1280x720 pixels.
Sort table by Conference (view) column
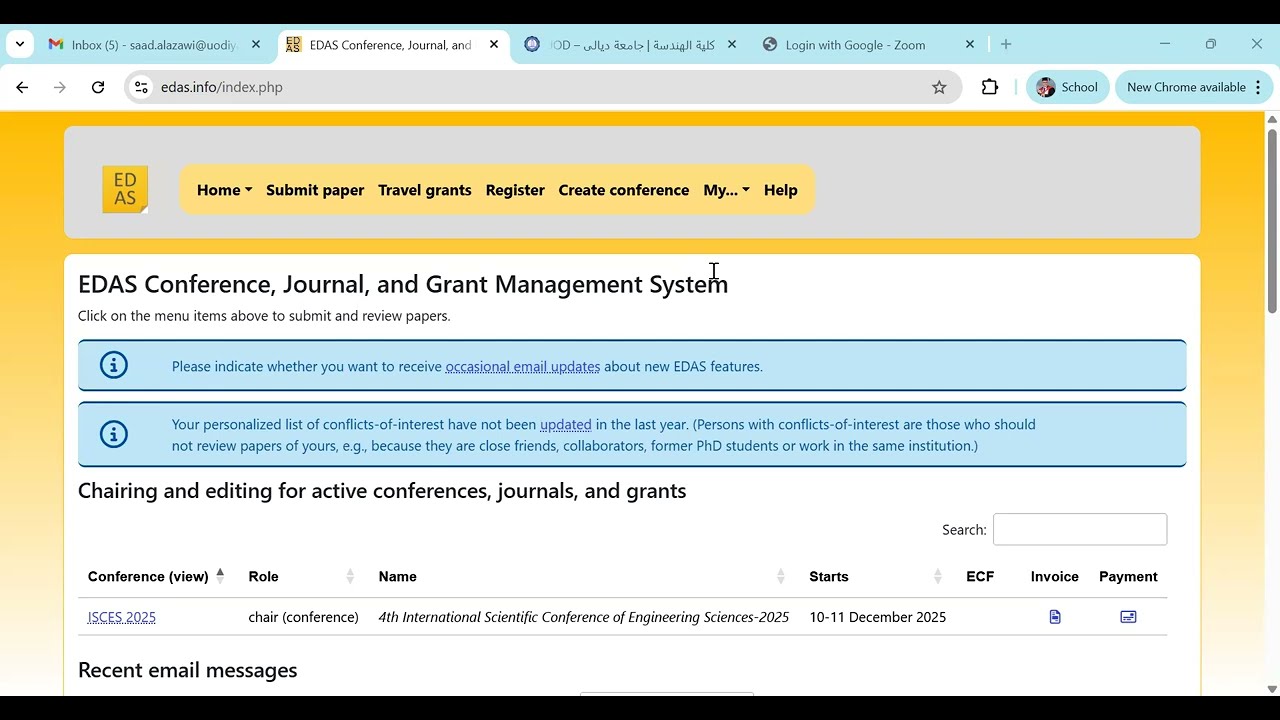pos(157,576)
